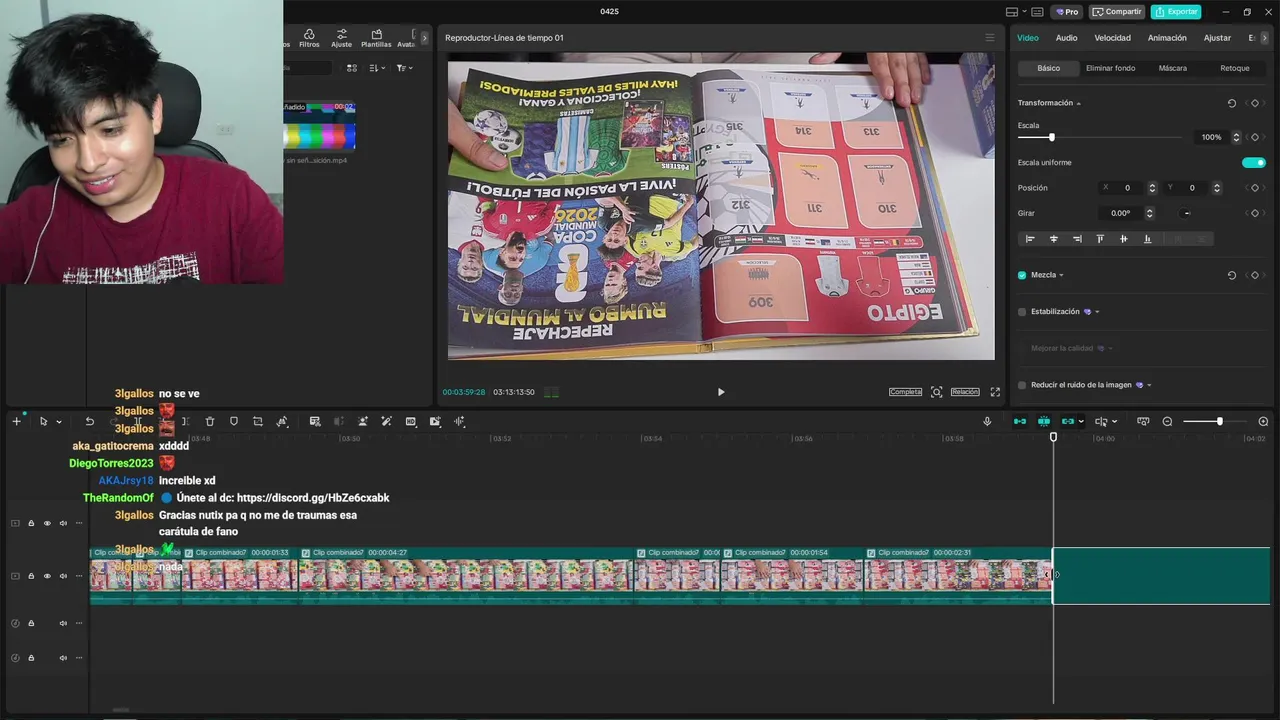This screenshot has width=1280, height=720.
Task: Toggle the main track magnet
Action: (x=1019, y=422)
